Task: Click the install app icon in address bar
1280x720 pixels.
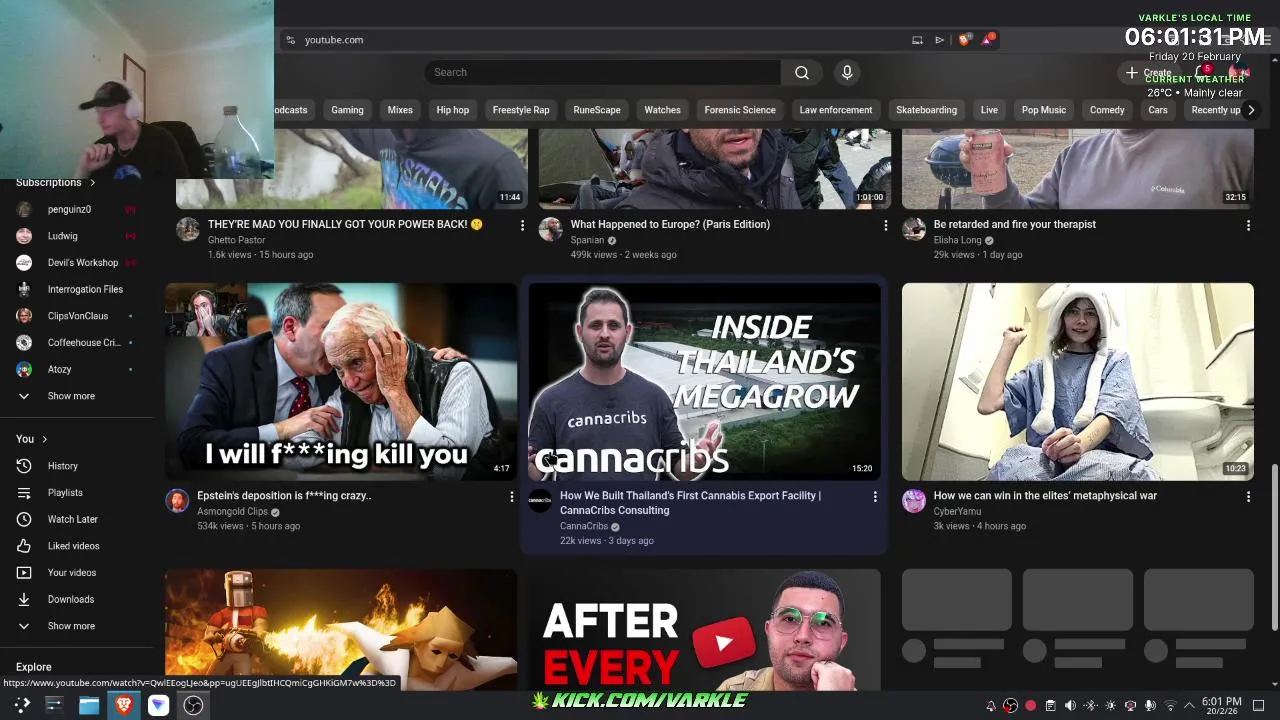Action: click(917, 40)
